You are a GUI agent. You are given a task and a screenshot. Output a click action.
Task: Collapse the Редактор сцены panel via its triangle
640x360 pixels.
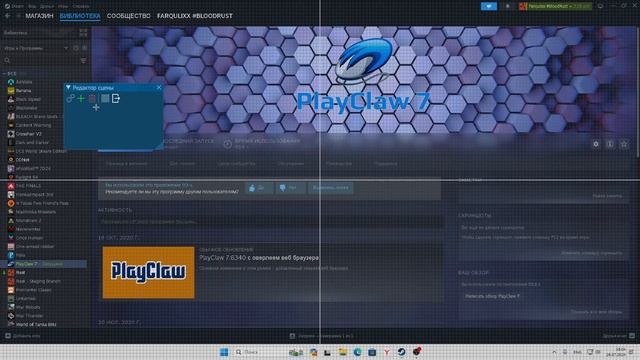coord(68,87)
